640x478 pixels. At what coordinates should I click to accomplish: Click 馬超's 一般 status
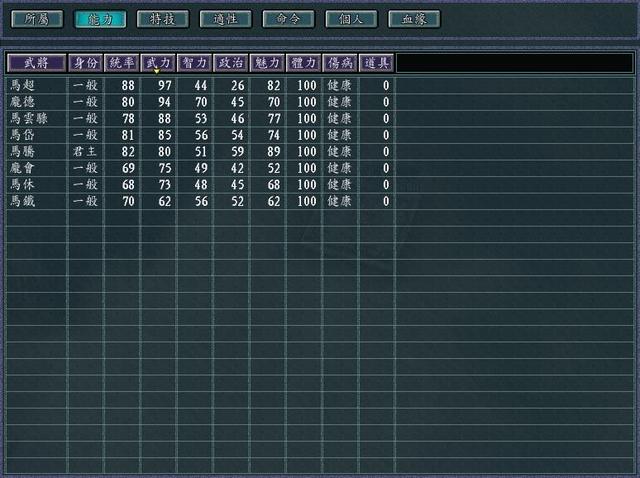tap(85, 85)
